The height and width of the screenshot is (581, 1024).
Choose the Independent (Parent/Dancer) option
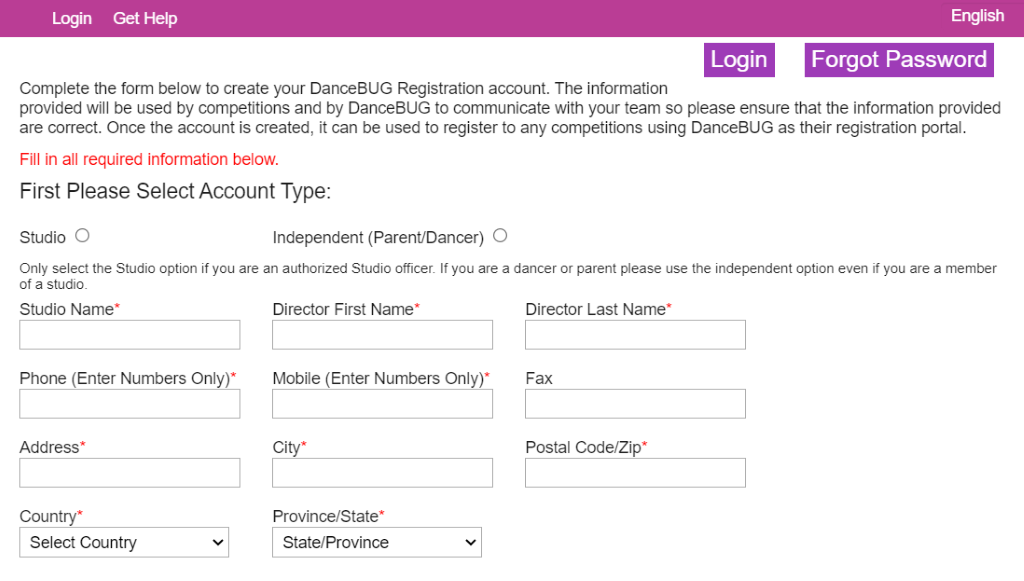pos(500,235)
